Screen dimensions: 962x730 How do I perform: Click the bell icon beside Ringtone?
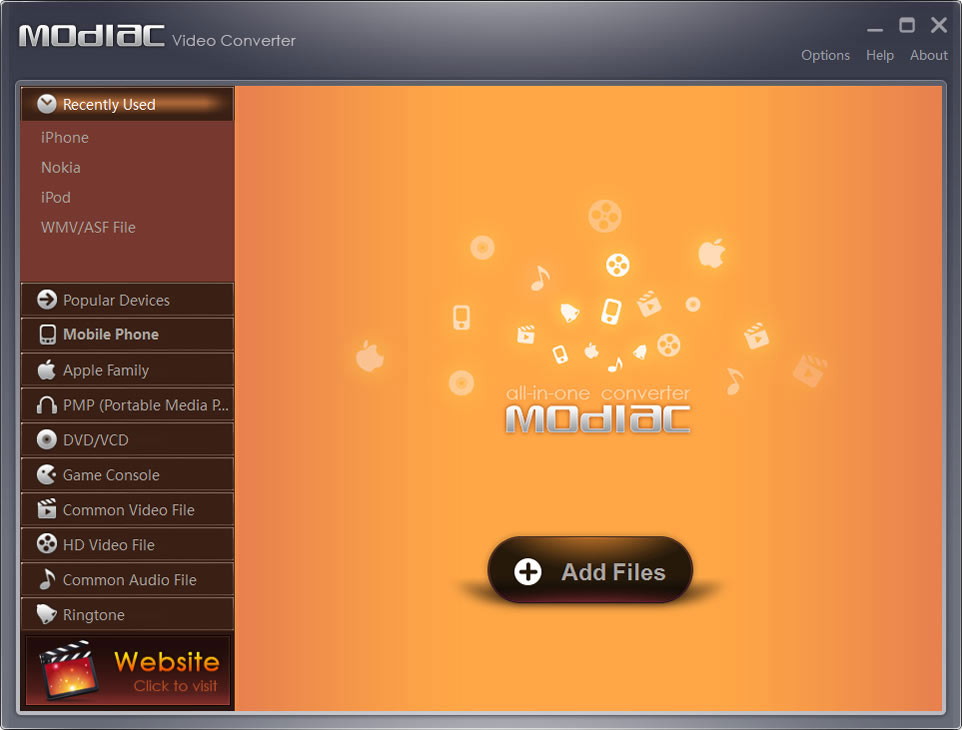pyautogui.click(x=47, y=615)
